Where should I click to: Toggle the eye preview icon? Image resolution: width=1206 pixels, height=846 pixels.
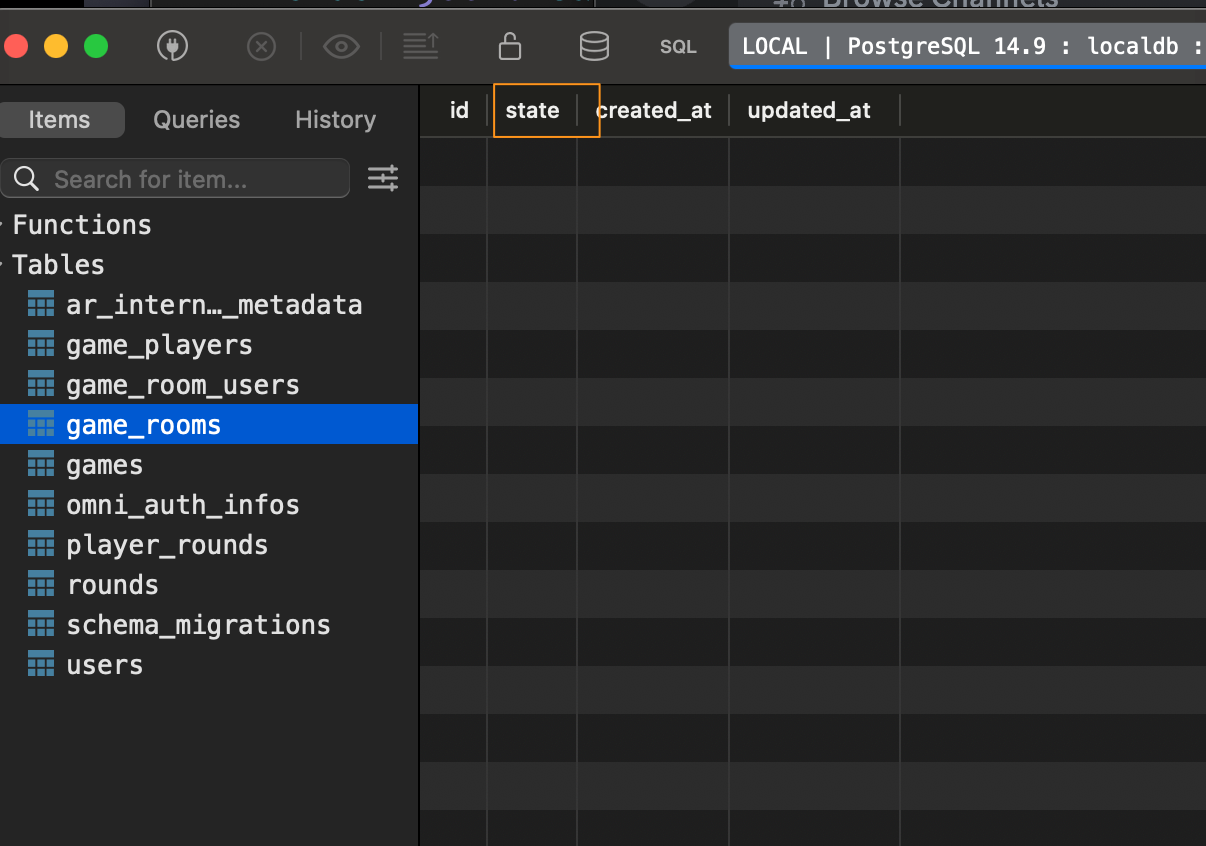pyautogui.click(x=341, y=46)
